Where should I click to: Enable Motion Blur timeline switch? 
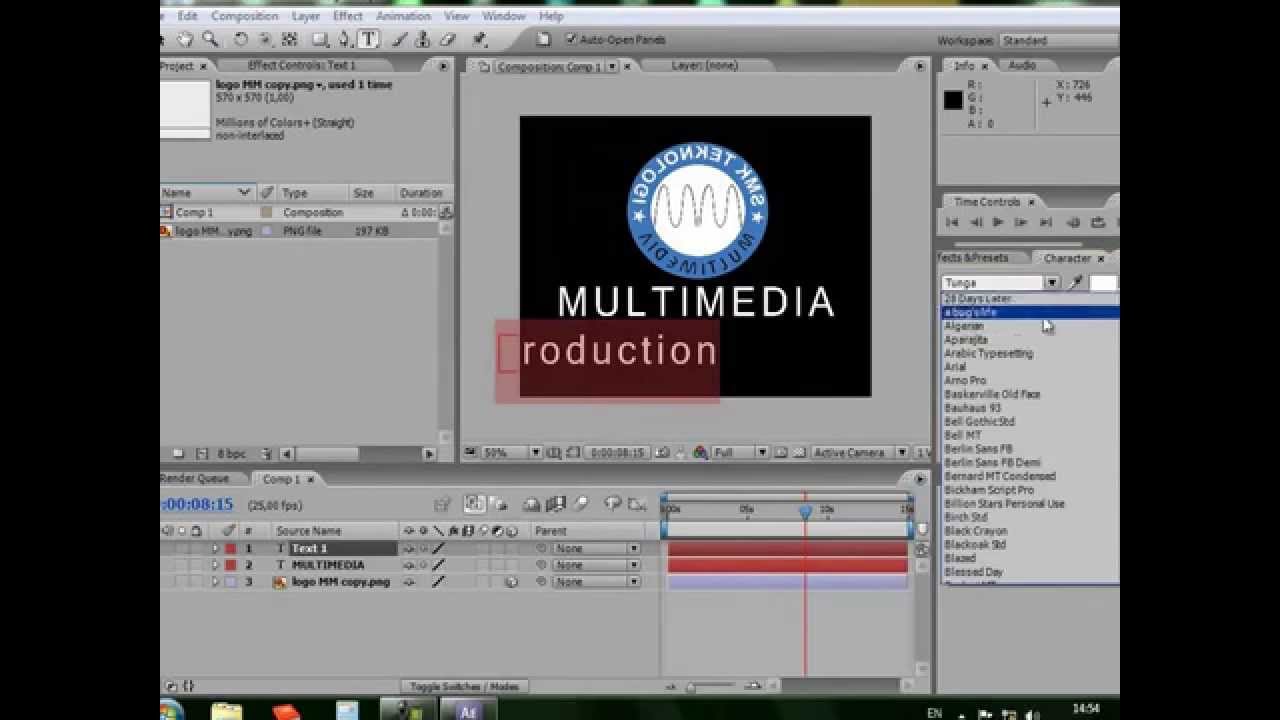tap(580, 505)
